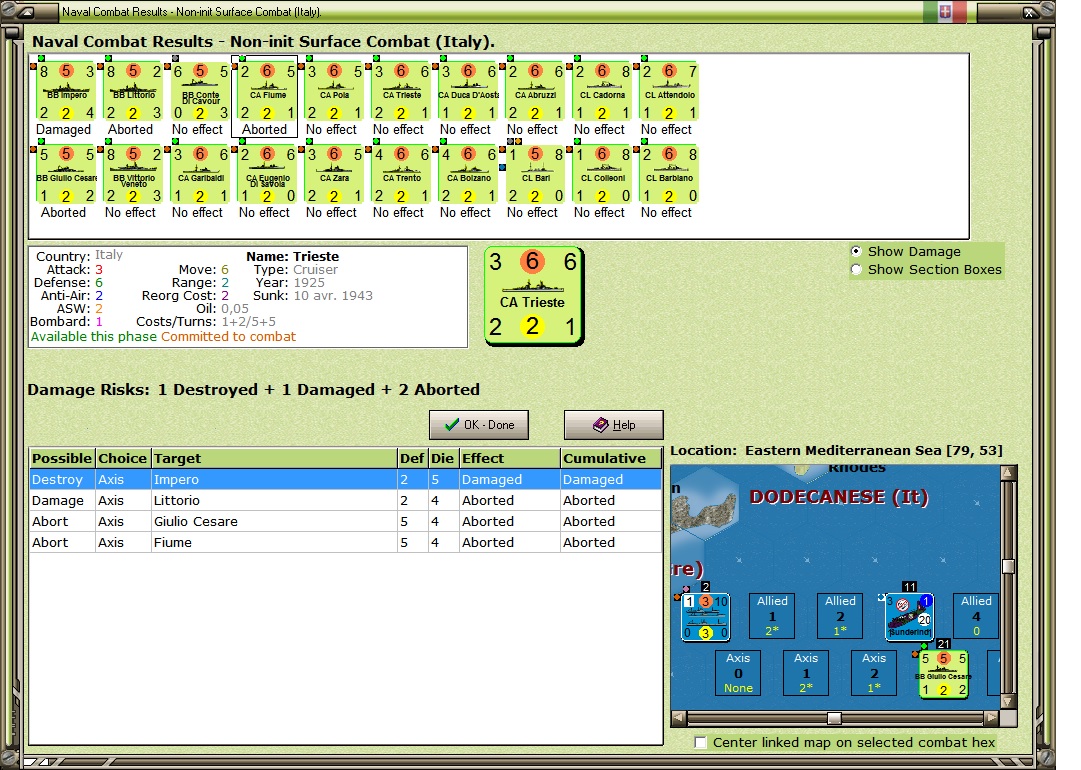Sort by the Choice column header
Image resolution: width=1081 pixels, height=770 pixels.
[x=123, y=458]
